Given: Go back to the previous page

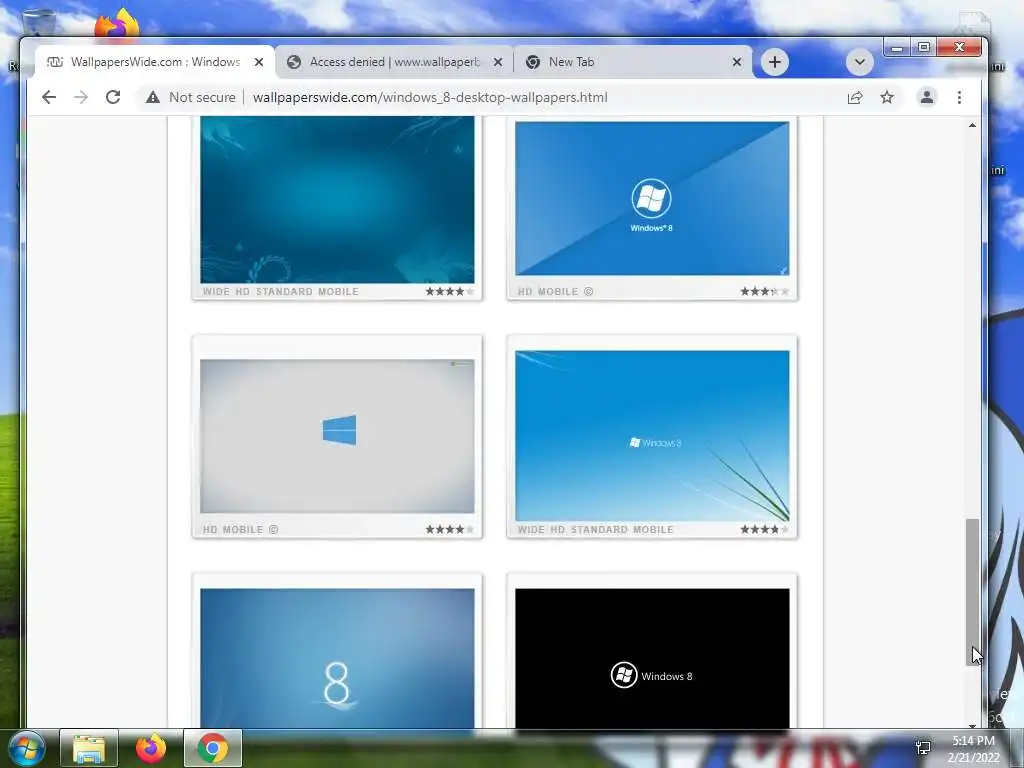Looking at the screenshot, I should coord(49,97).
